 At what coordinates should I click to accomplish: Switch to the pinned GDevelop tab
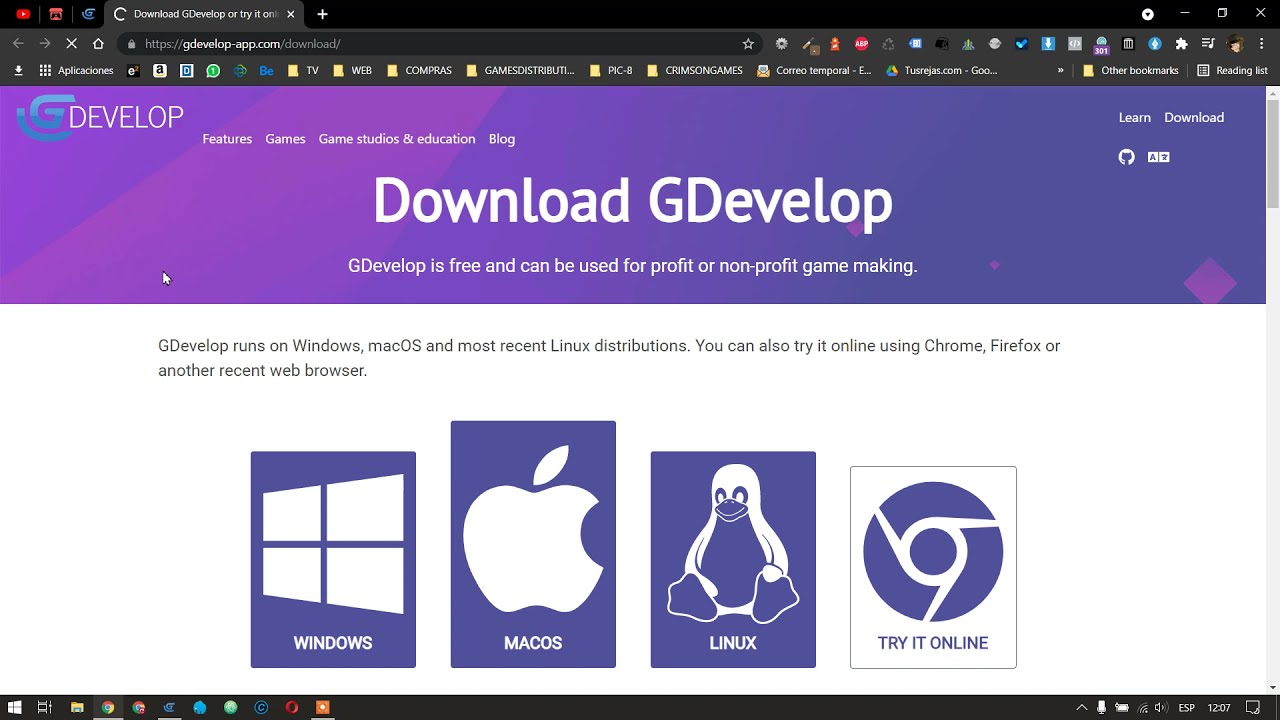(x=88, y=14)
